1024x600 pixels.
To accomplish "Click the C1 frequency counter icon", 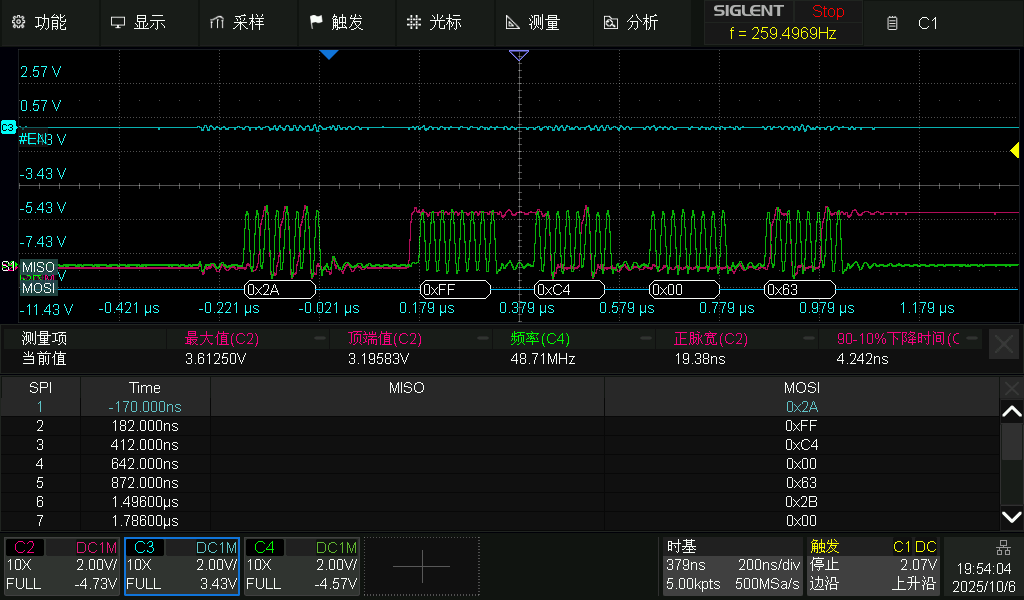I will click(x=893, y=23).
